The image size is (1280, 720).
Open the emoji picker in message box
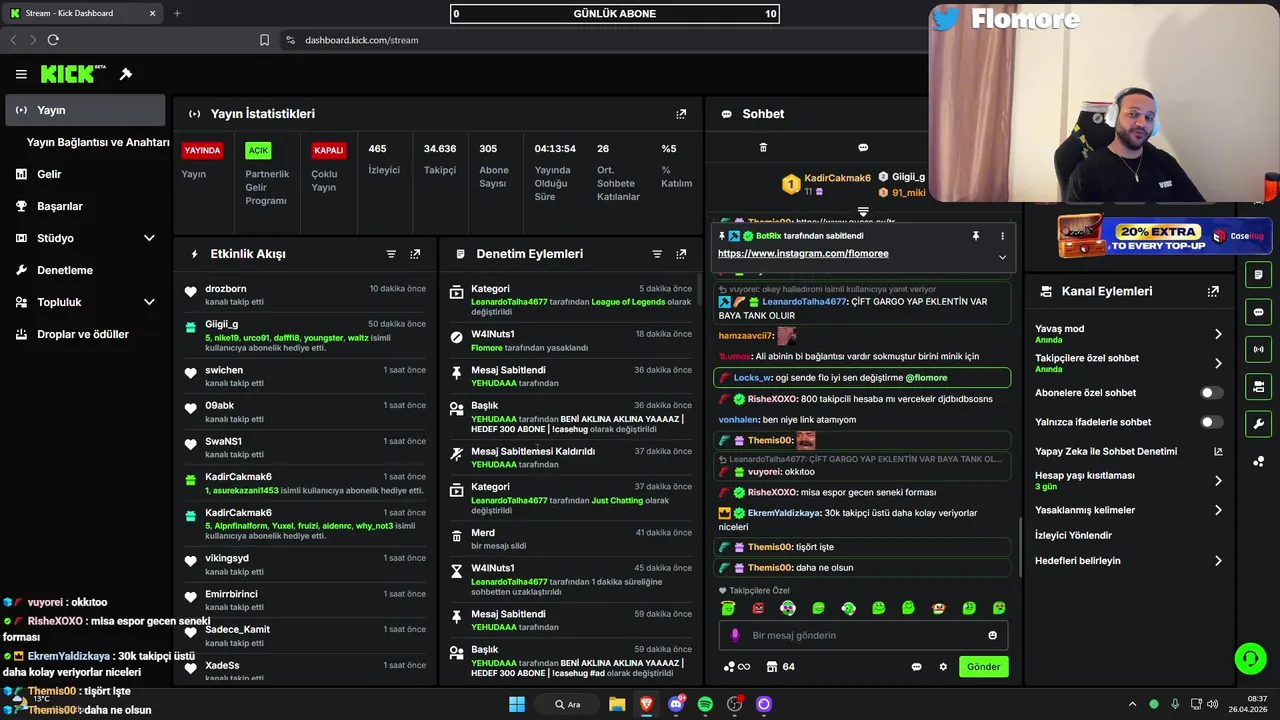coord(992,635)
